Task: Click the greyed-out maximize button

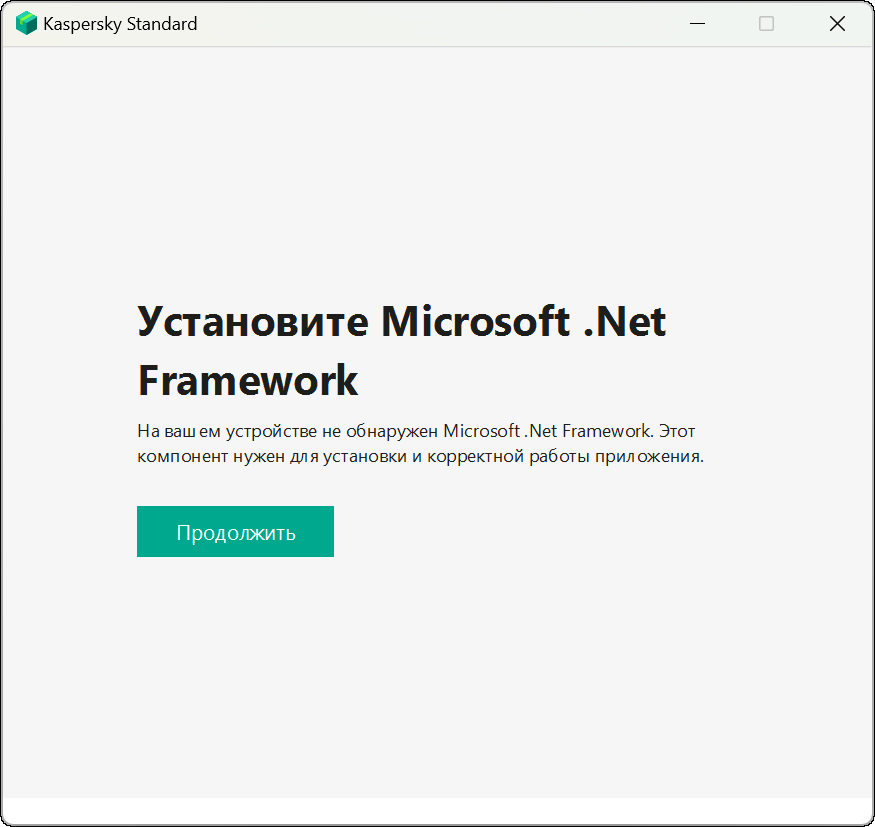Action: point(766,23)
